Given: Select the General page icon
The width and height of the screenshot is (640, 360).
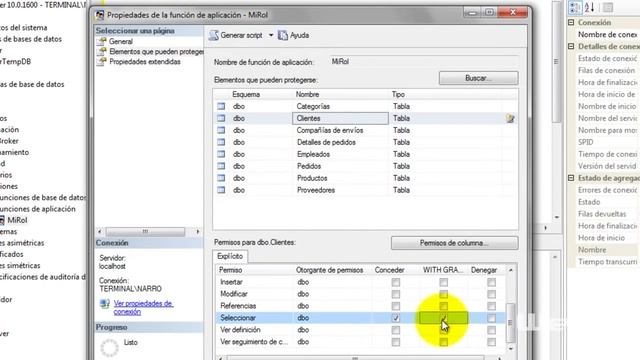Looking at the screenshot, I should pyautogui.click(x=102, y=41).
